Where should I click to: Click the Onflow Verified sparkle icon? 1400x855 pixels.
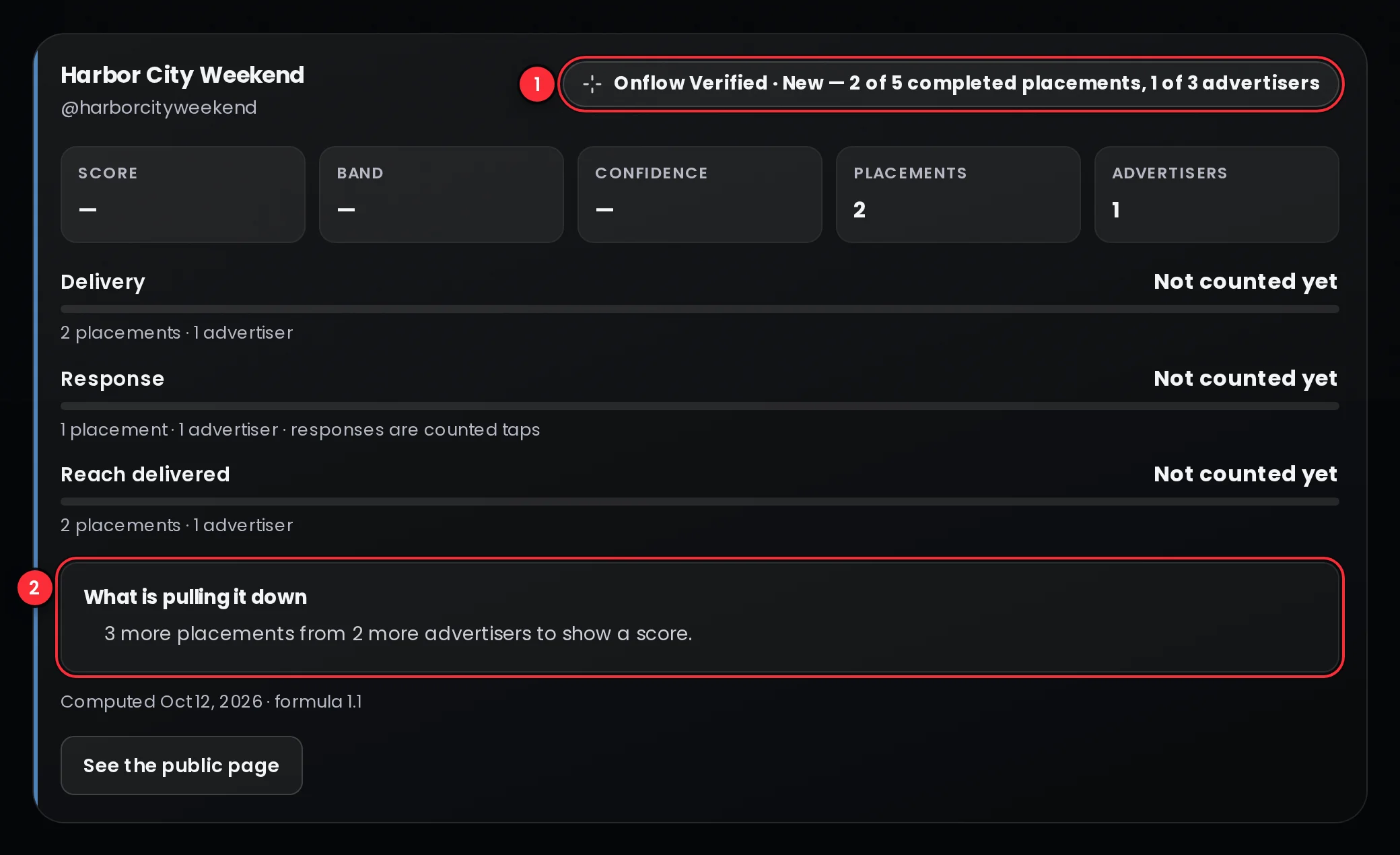click(x=592, y=83)
